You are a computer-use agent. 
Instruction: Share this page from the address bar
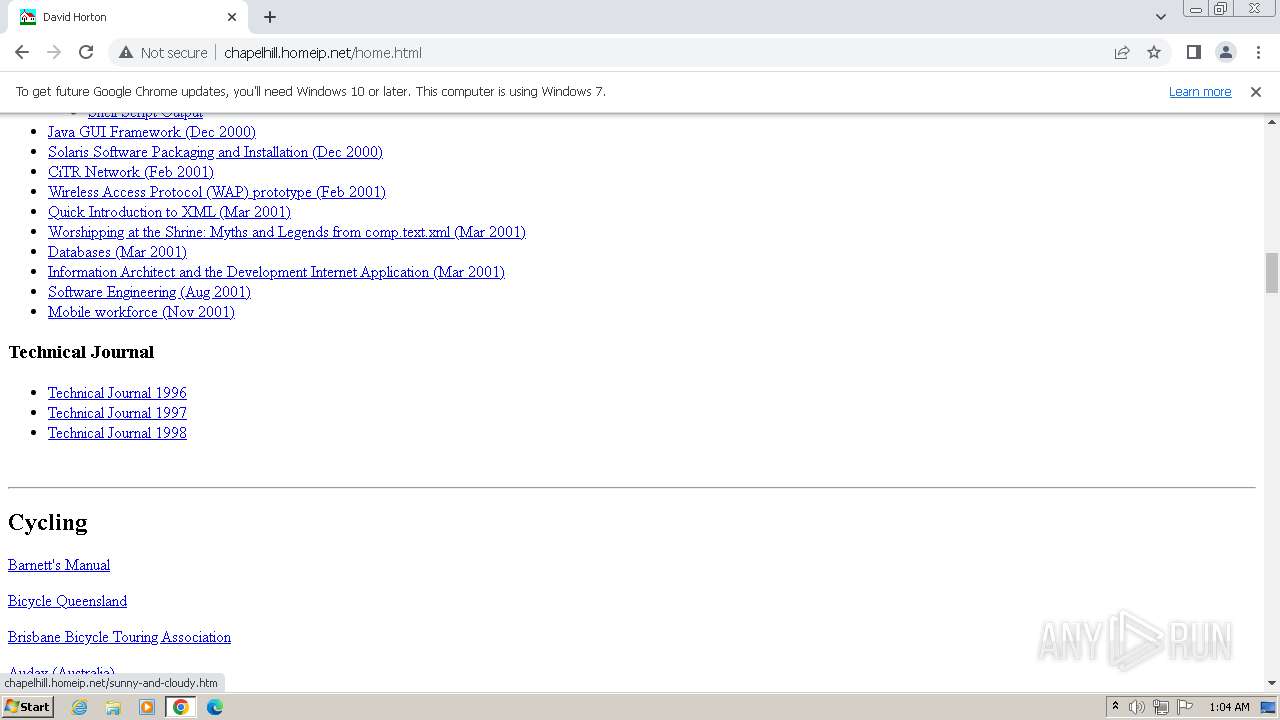(x=1122, y=52)
